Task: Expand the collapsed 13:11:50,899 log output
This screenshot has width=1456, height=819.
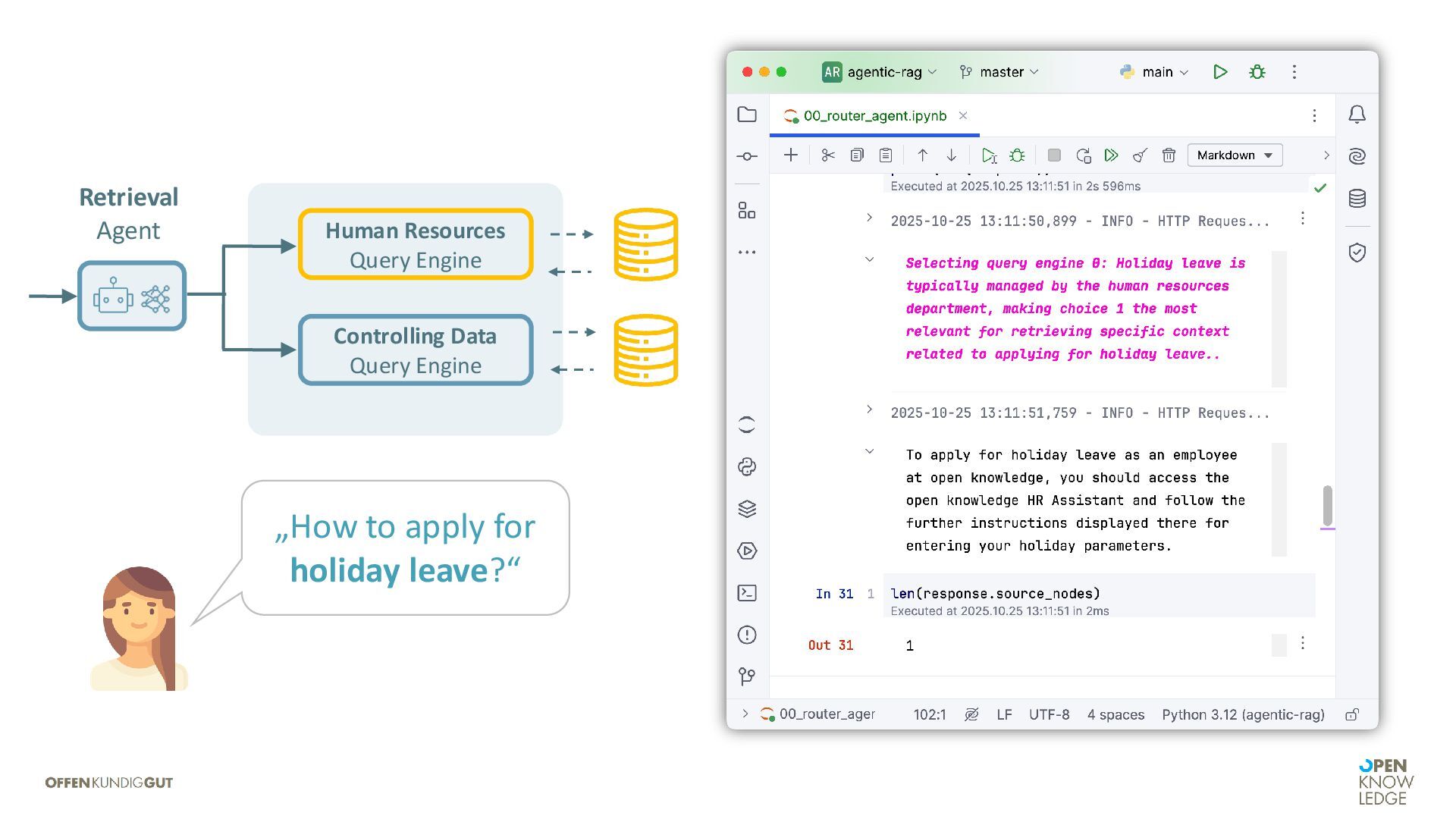Action: click(x=869, y=218)
